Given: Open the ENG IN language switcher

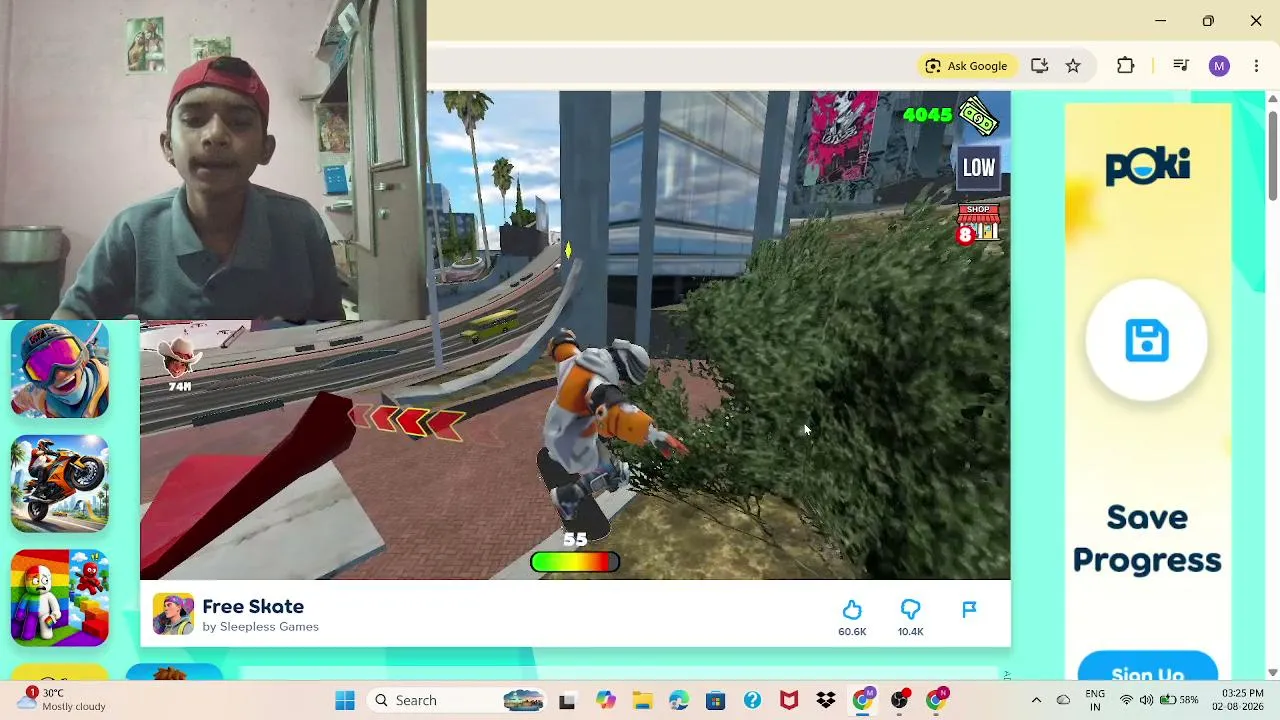Looking at the screenshot, I should (1095, 700).
